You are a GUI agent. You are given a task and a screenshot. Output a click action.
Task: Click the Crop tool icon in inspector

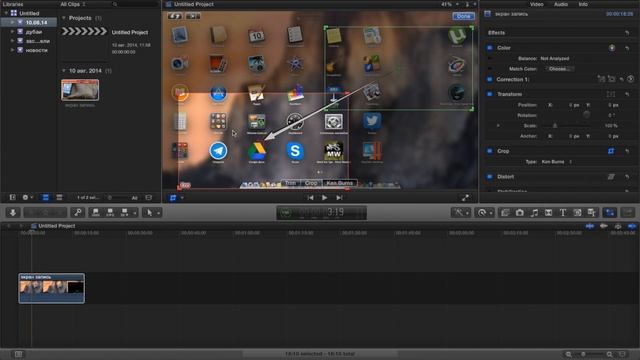[x=611, y=151]
